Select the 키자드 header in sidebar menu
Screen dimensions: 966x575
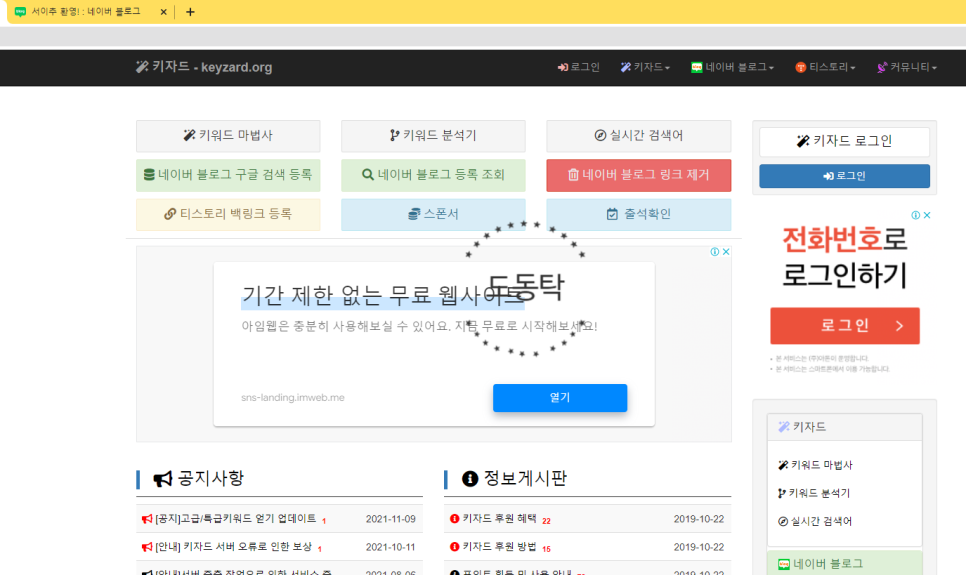(845, 426)
